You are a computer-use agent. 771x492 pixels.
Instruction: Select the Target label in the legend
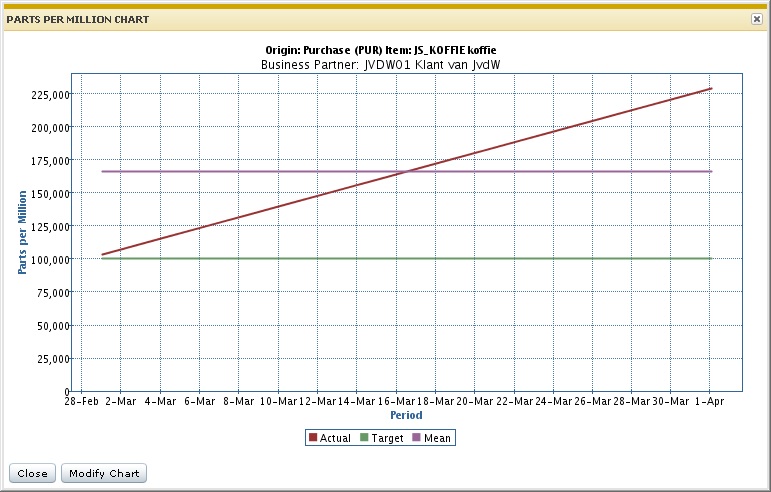tap(388, 438)
